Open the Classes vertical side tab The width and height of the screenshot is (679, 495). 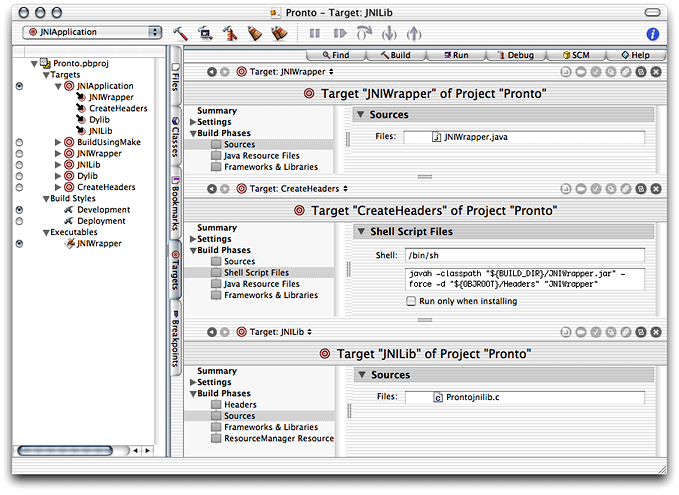coord(175,137)
